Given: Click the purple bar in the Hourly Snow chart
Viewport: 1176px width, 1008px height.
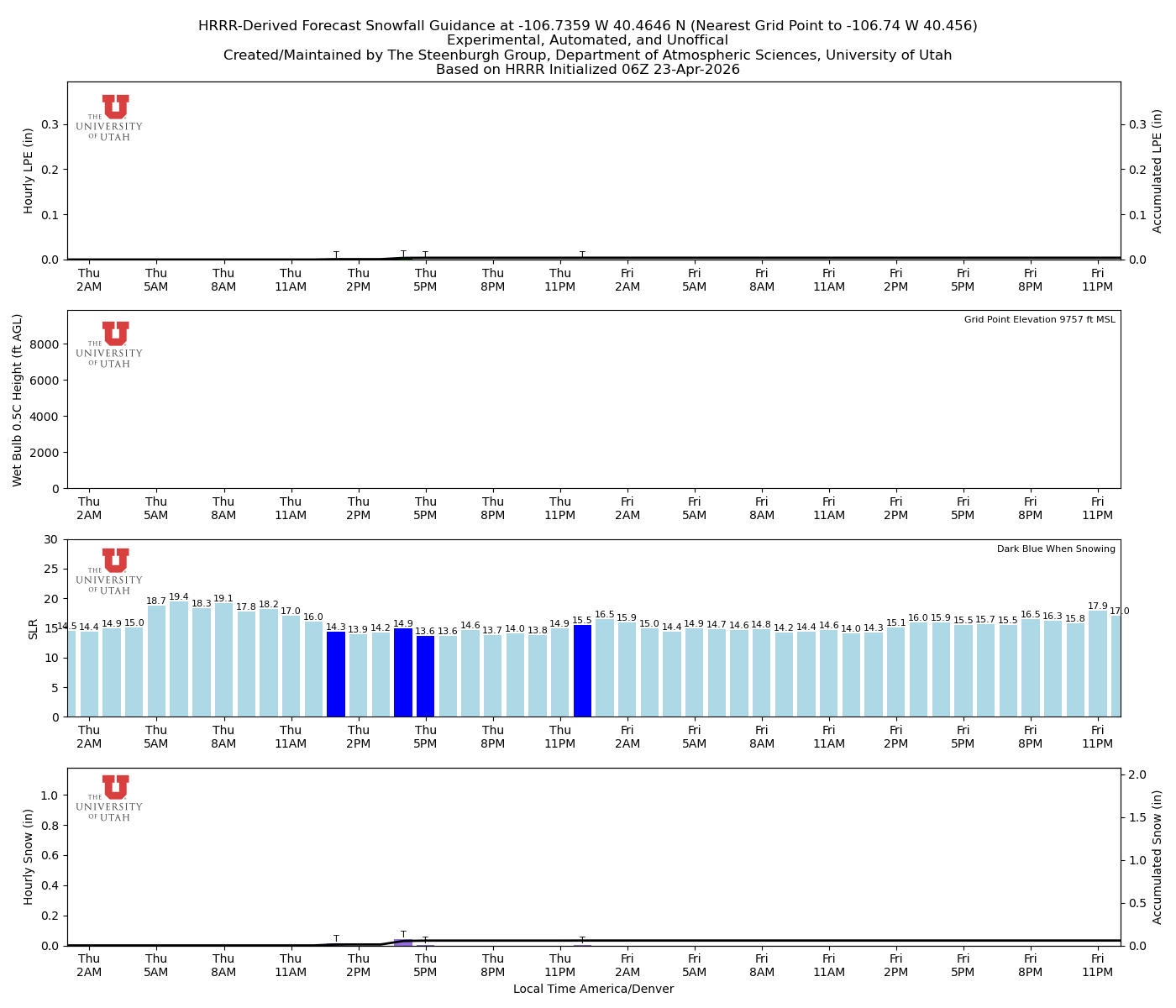Looking at the screenshot, I should tap(403, 942).
